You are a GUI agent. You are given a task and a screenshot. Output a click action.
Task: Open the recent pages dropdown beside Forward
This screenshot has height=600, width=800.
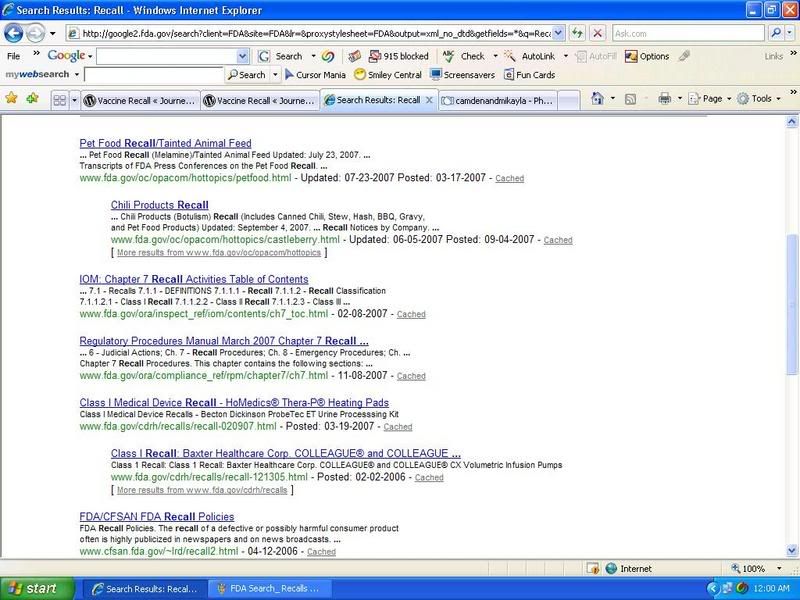(52, 34)
